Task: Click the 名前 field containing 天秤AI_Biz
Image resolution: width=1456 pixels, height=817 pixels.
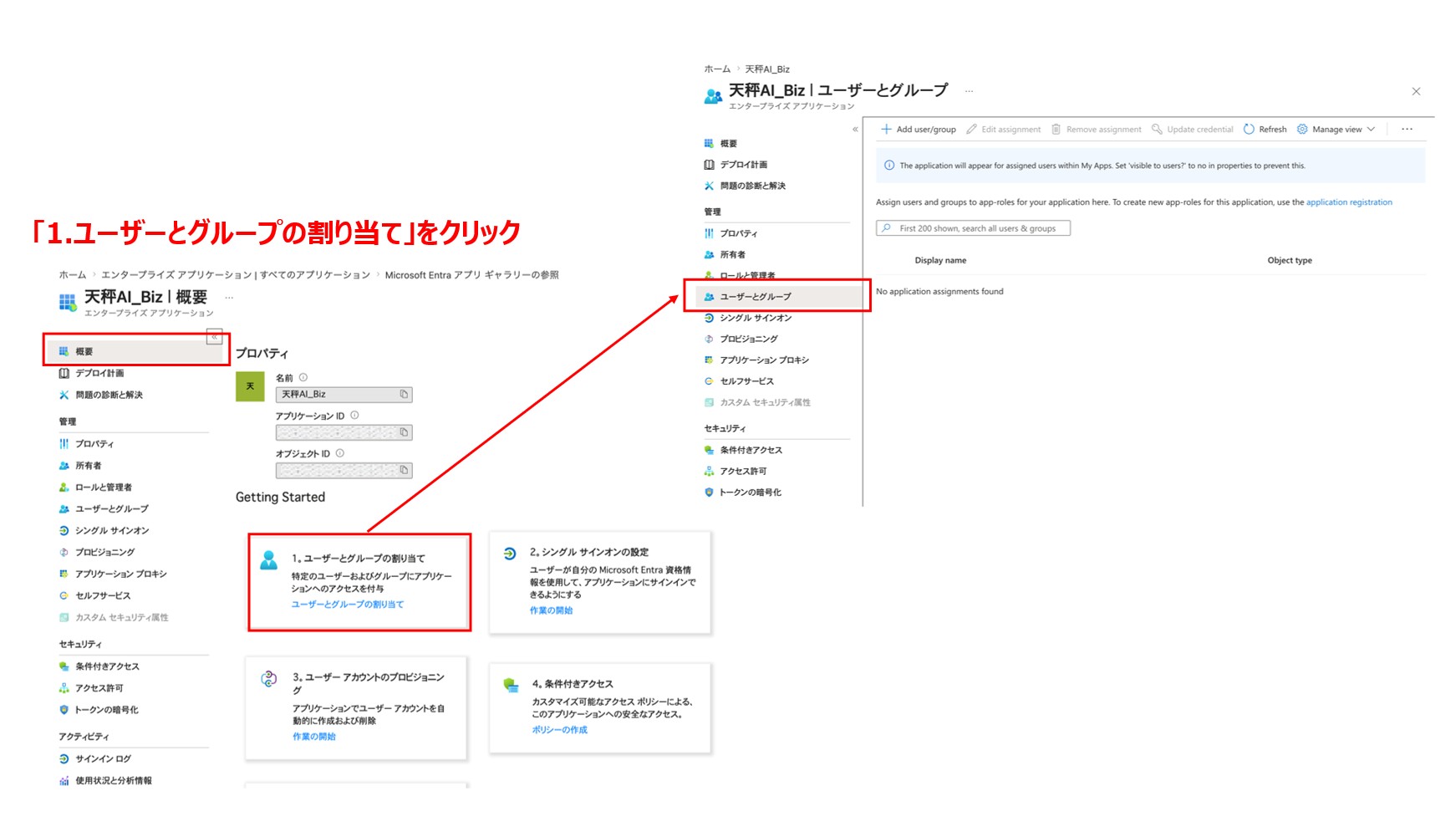Action: pos(344,394)
